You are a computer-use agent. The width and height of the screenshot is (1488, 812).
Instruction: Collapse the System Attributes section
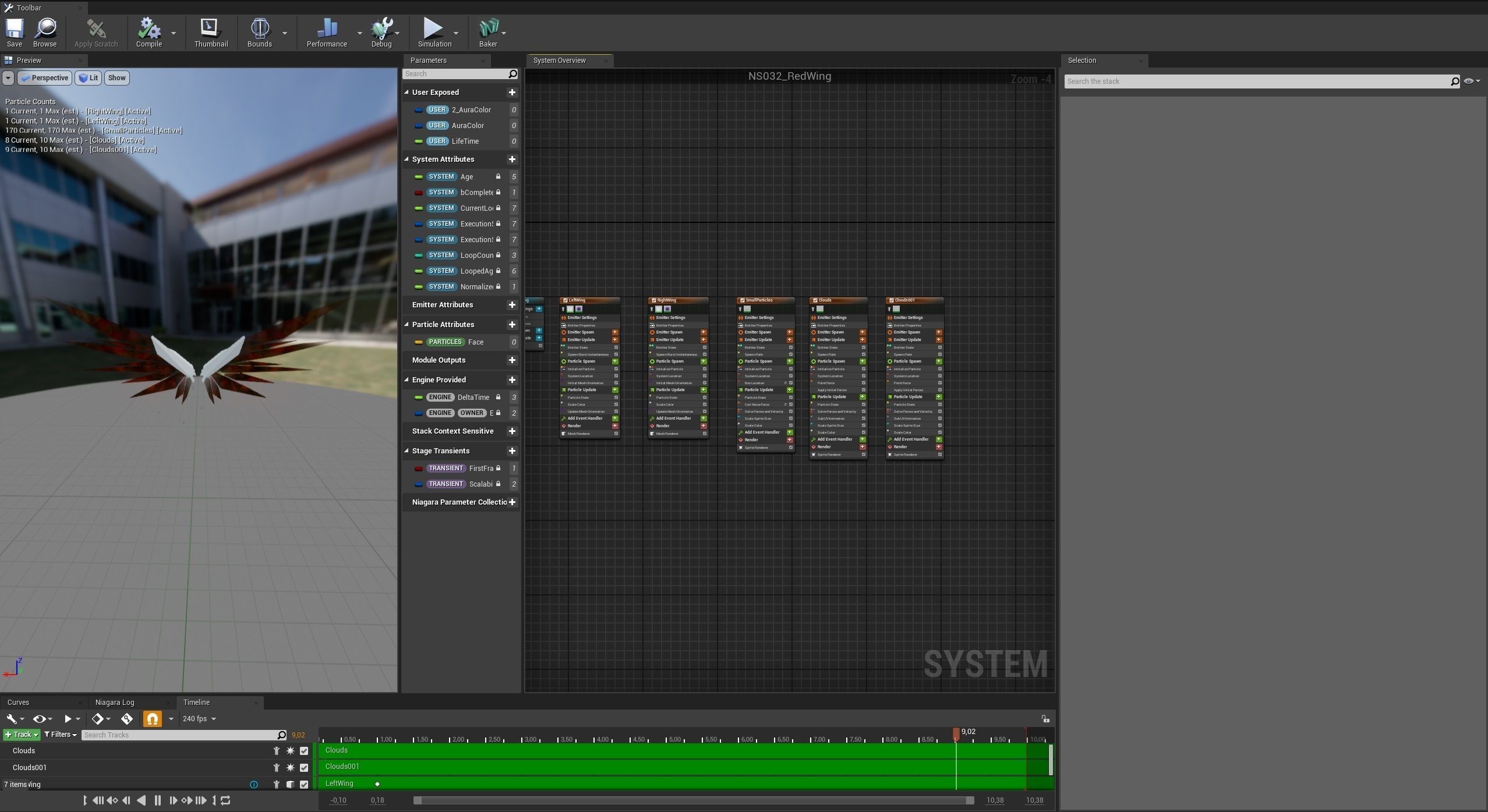click(407, 159)
